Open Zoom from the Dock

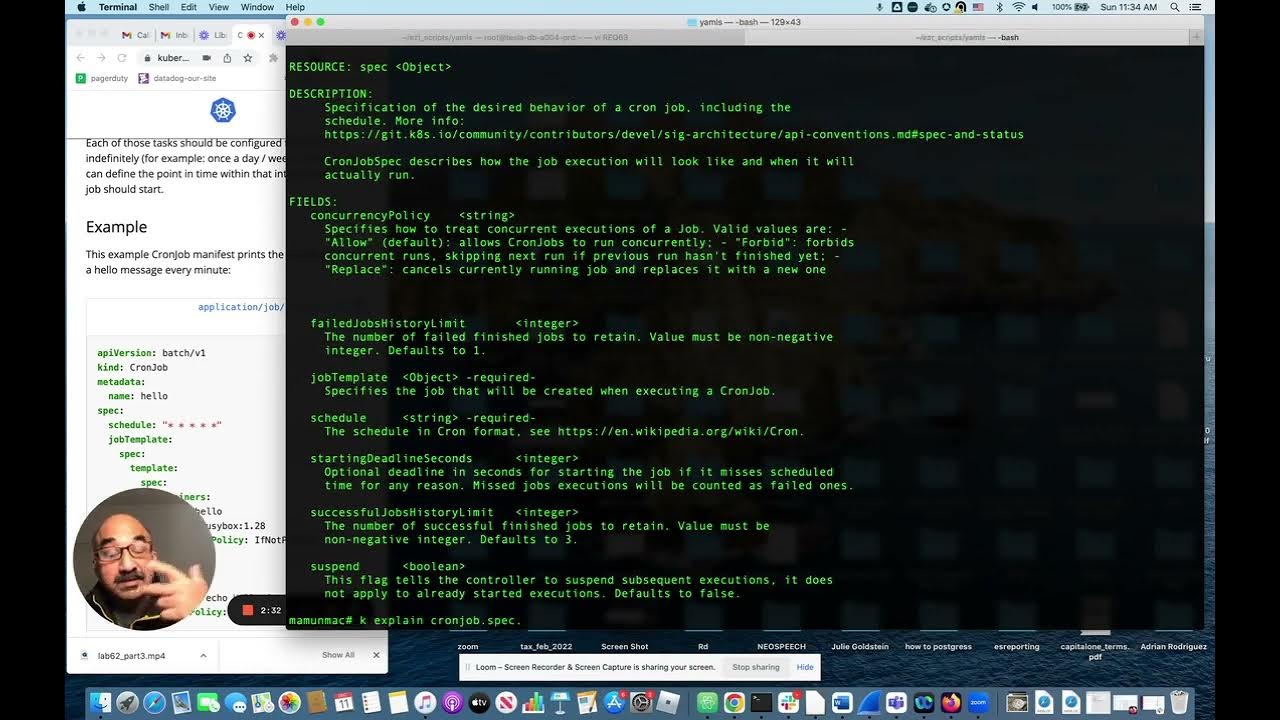coord(978,702)
